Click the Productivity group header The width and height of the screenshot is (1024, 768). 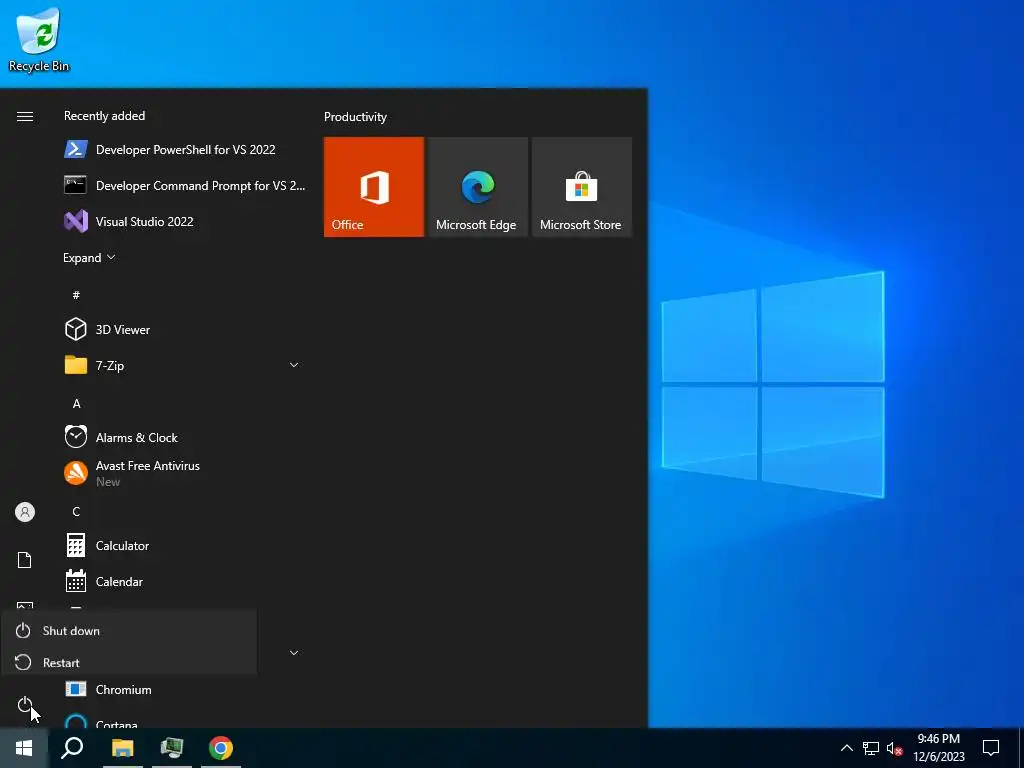[355, 117]
